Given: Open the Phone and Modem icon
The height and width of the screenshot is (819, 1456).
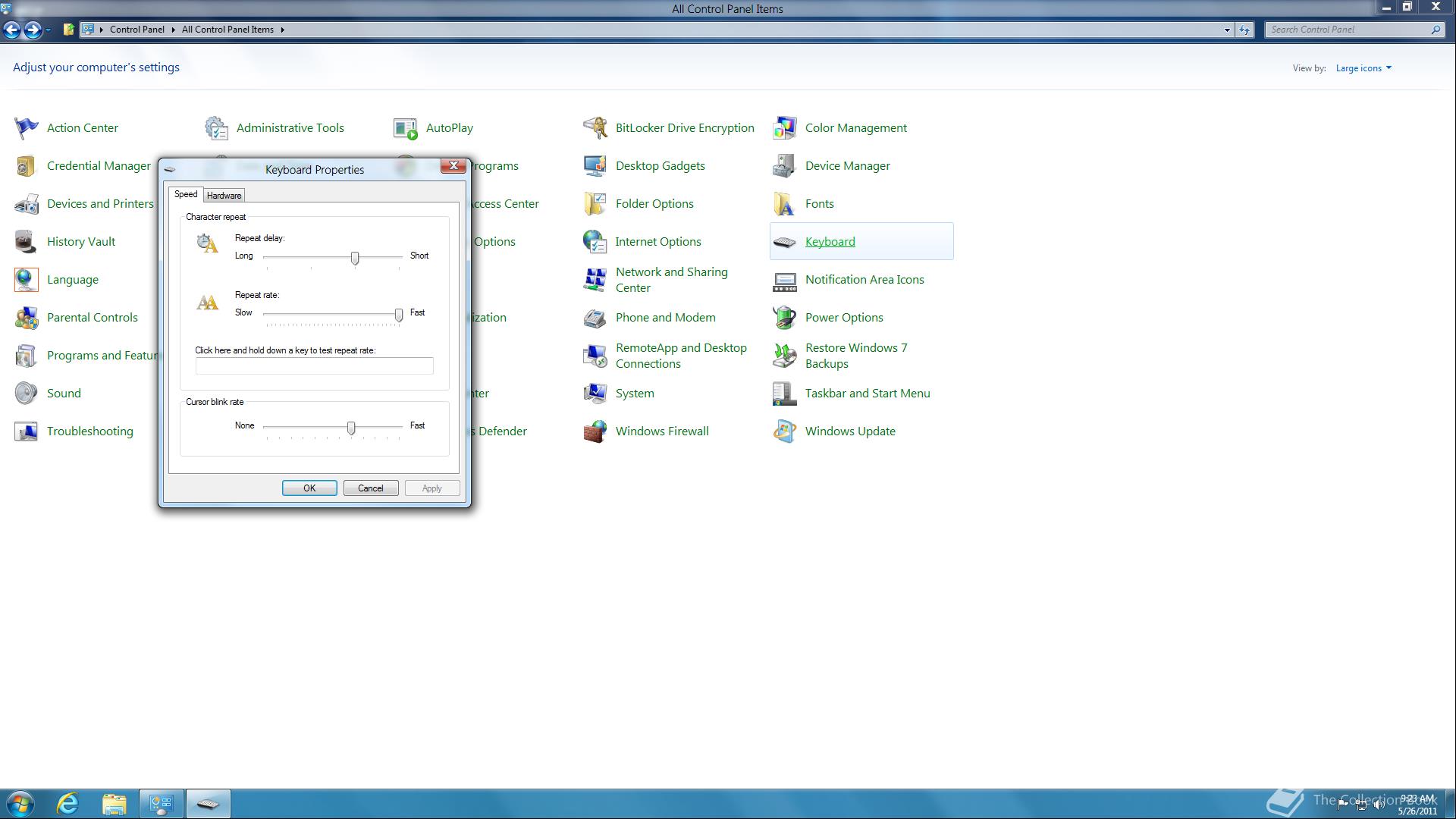Looking at the screenshot, I should tap(595, 318).
